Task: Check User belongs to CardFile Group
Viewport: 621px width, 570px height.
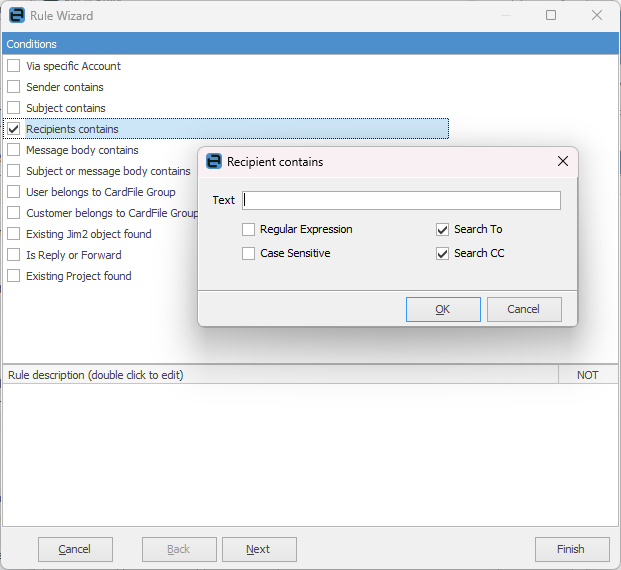Action: [x=13, y=192]
